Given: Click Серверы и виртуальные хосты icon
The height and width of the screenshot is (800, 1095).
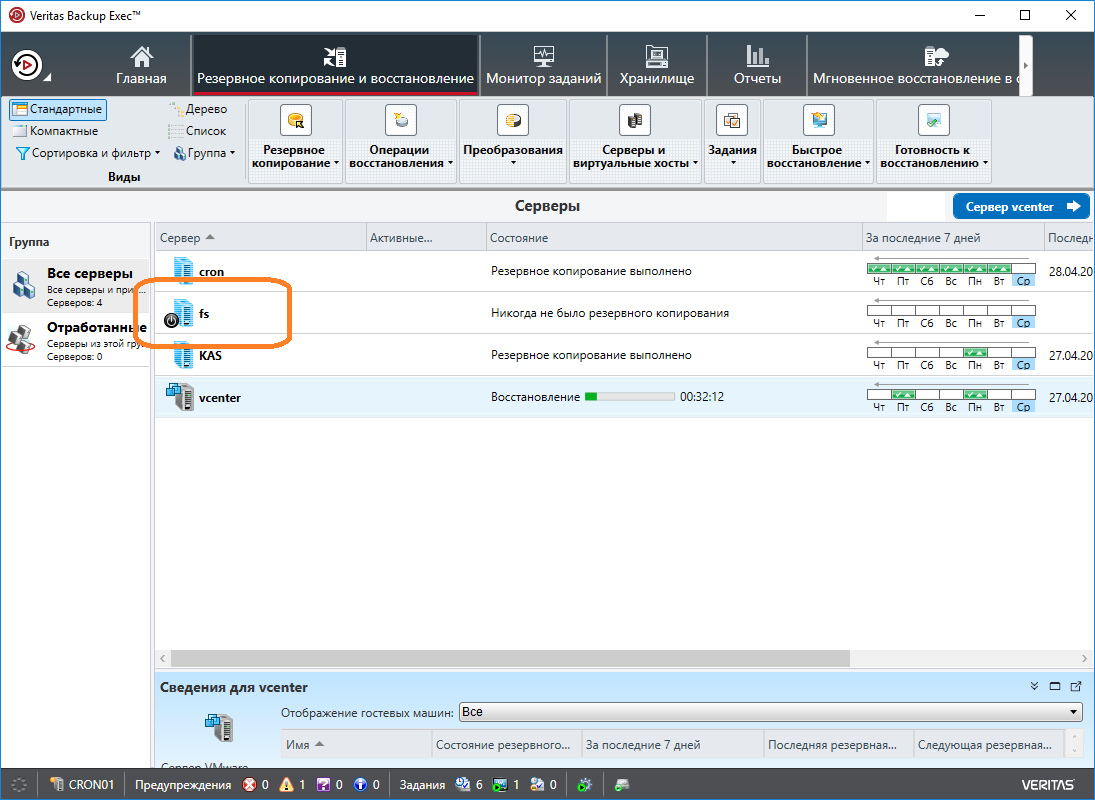Looking at the screenshot, I should [x=635, y=120].
